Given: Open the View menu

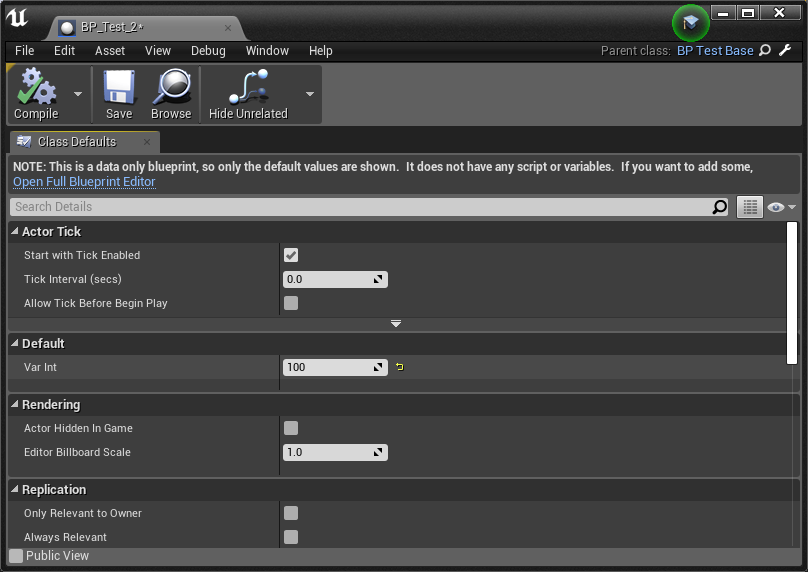Looking at the screenshot, I should (158, 51).
